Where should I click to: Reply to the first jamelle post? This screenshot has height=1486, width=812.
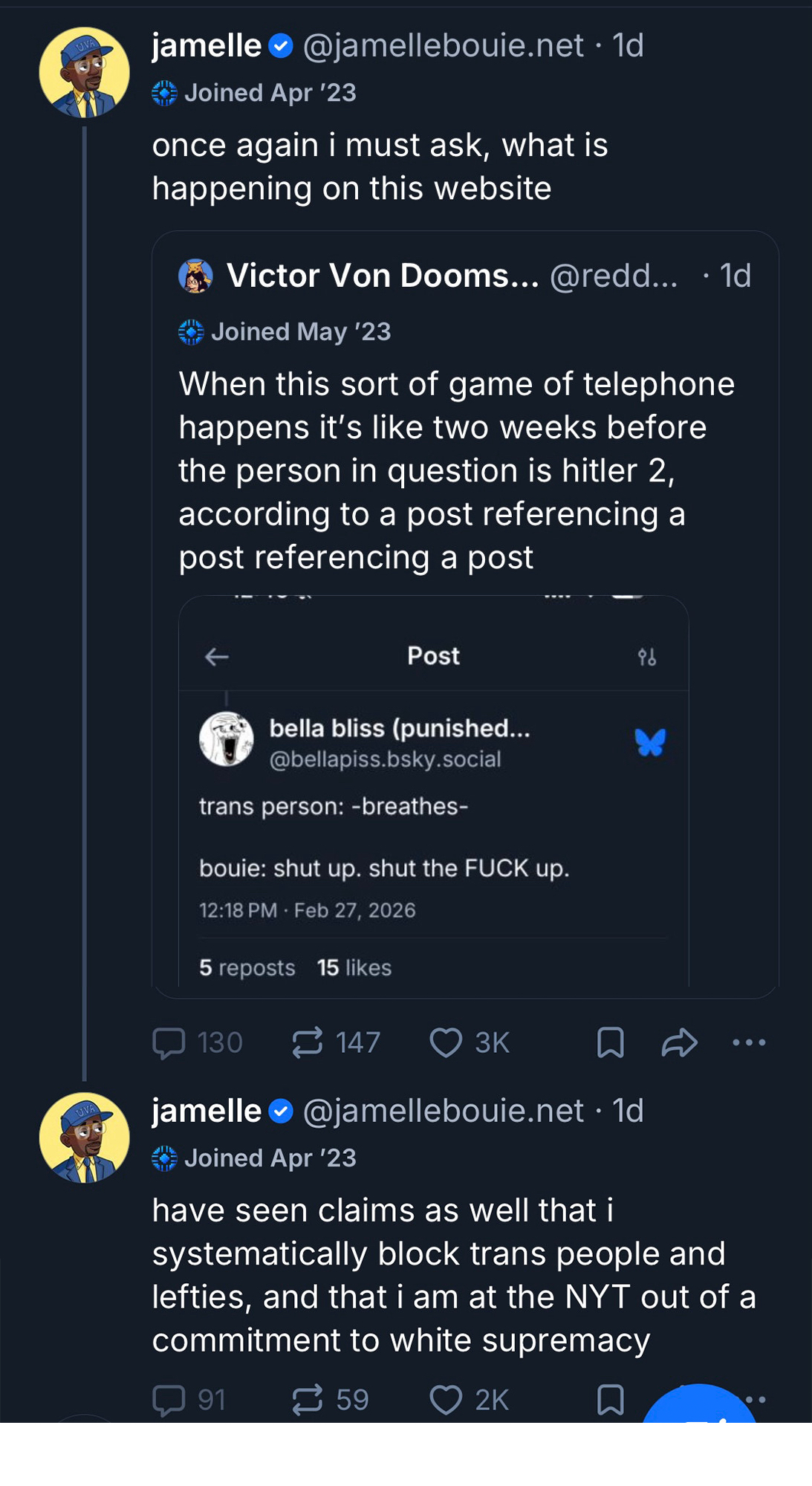(x=169, y=1042)
